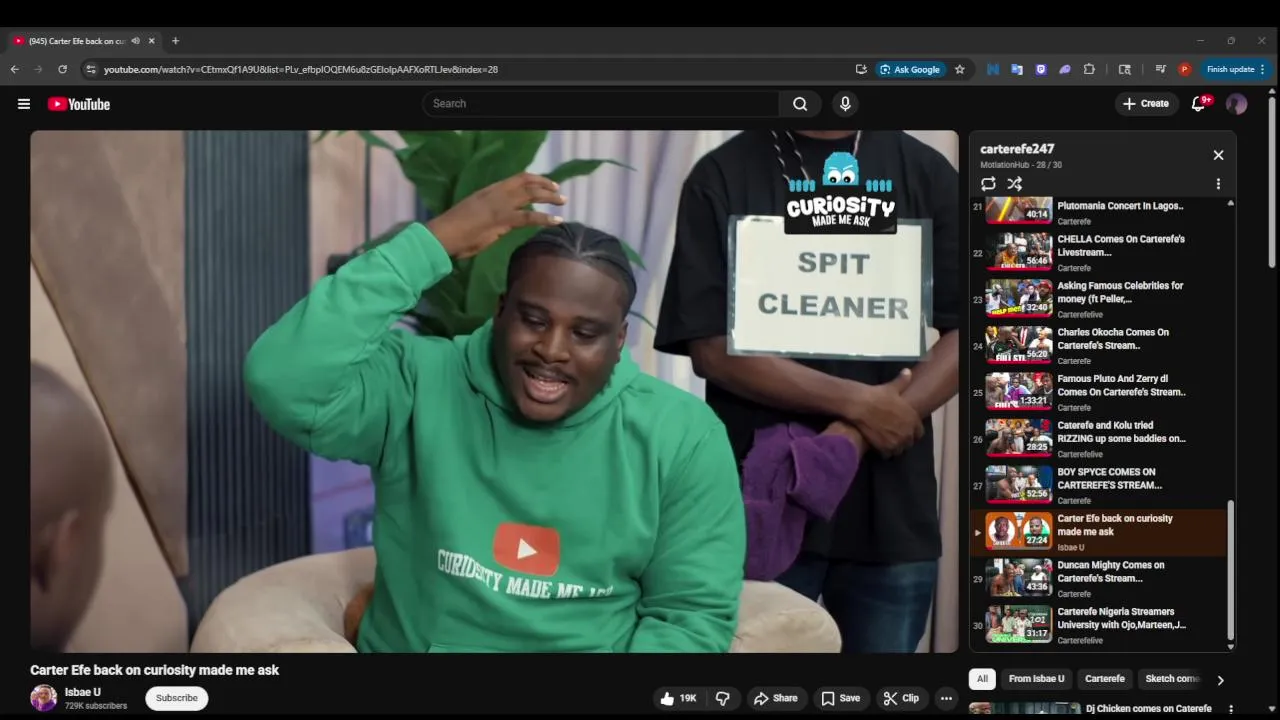Open BOY SPYCE COMES ON CARTEREFE'S STREAM

point(1099,485)
